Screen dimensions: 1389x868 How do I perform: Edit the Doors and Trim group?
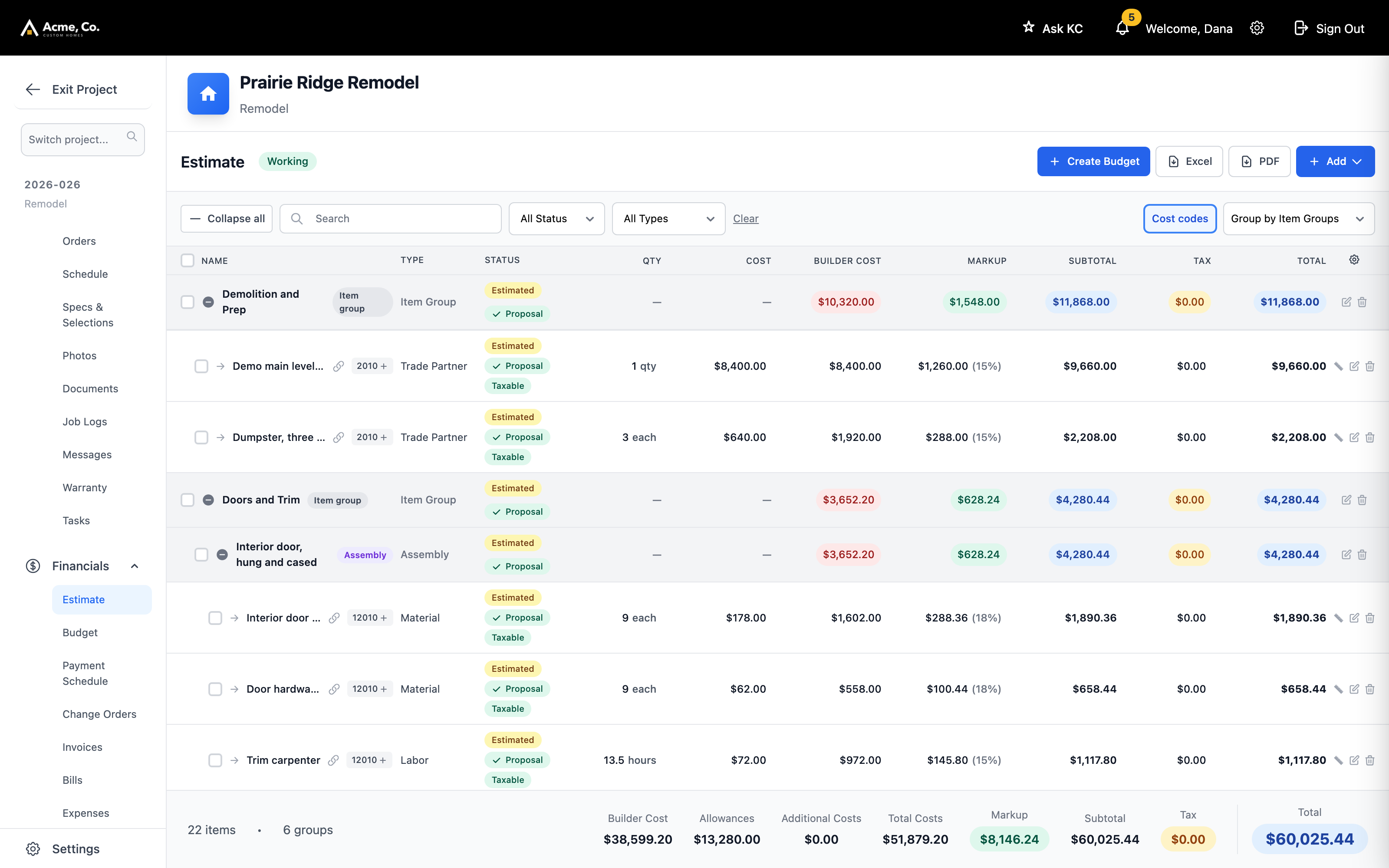1346,500
